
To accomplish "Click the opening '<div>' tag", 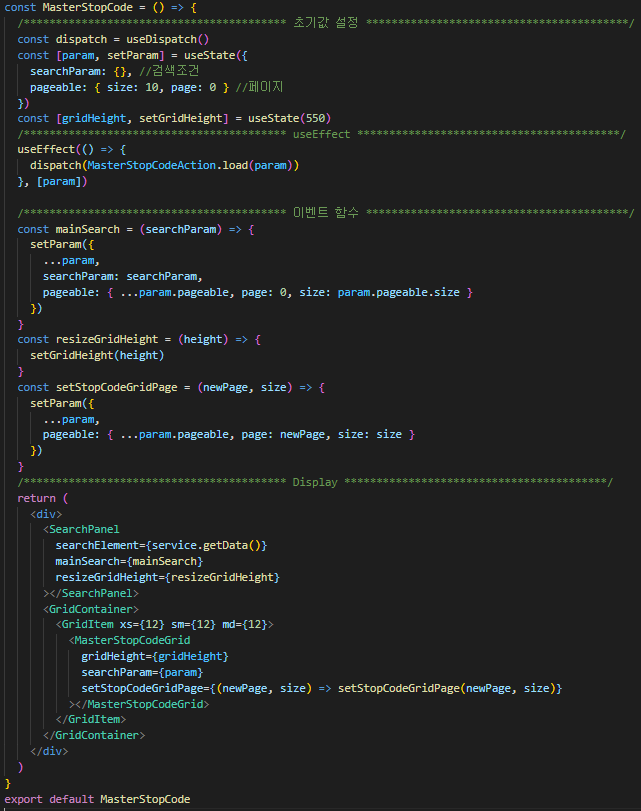I will click(46, 514).
